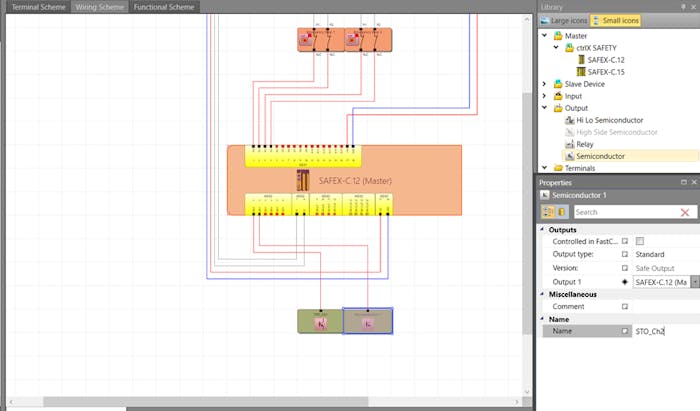This screenshot has width=700, height=411.
Task: Select the ctrlX SAFETY folder icon
Action: [569, 48]
